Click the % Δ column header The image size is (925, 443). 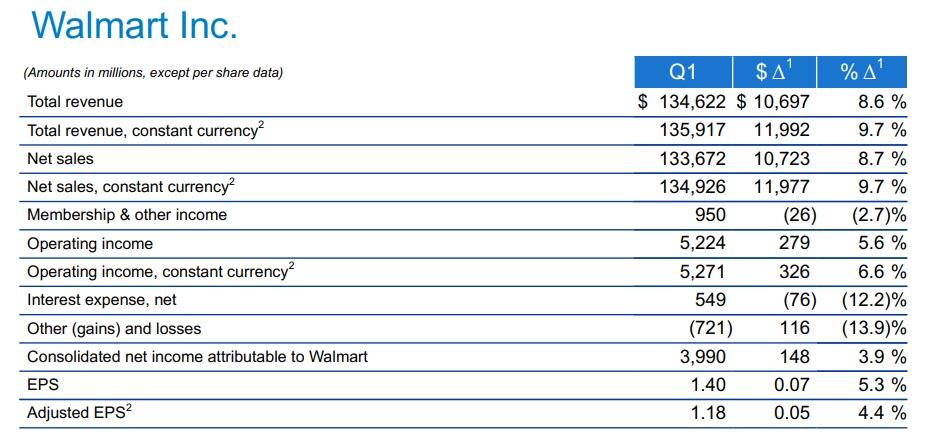click(x=861, y=72)
